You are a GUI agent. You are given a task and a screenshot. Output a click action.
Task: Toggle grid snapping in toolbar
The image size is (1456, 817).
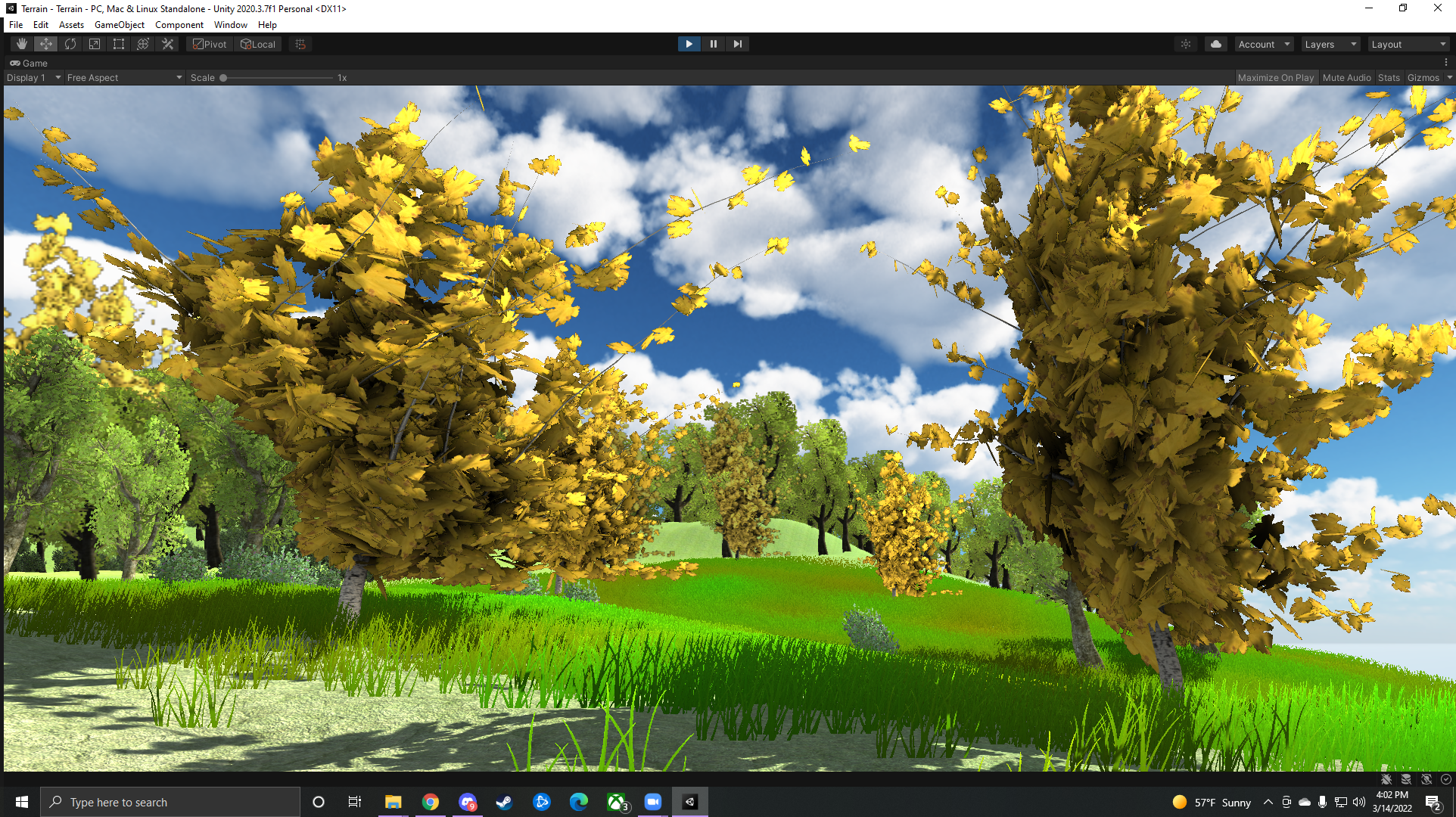point(300,44)
